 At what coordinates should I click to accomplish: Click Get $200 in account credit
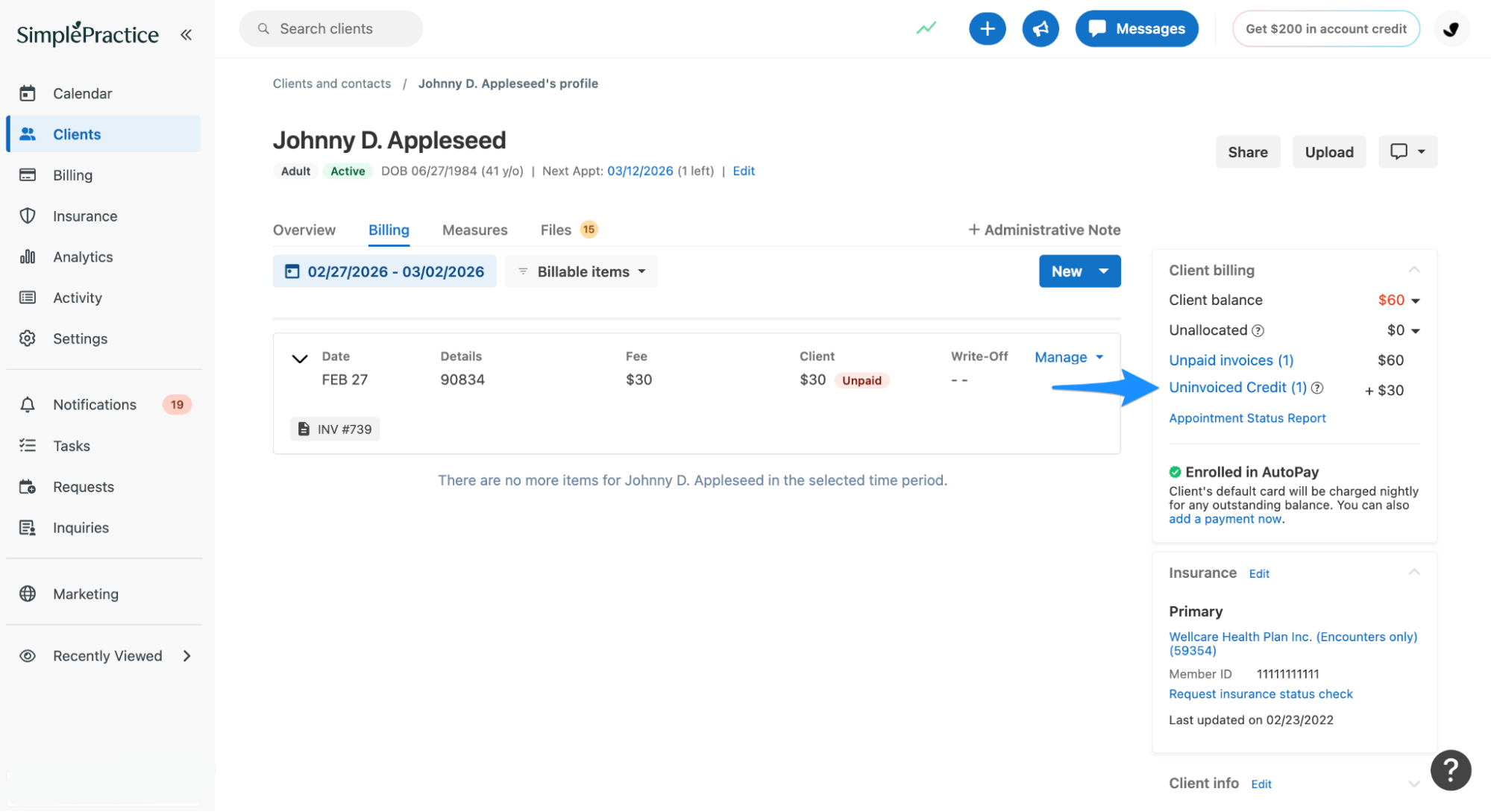tap(1325, 28)
